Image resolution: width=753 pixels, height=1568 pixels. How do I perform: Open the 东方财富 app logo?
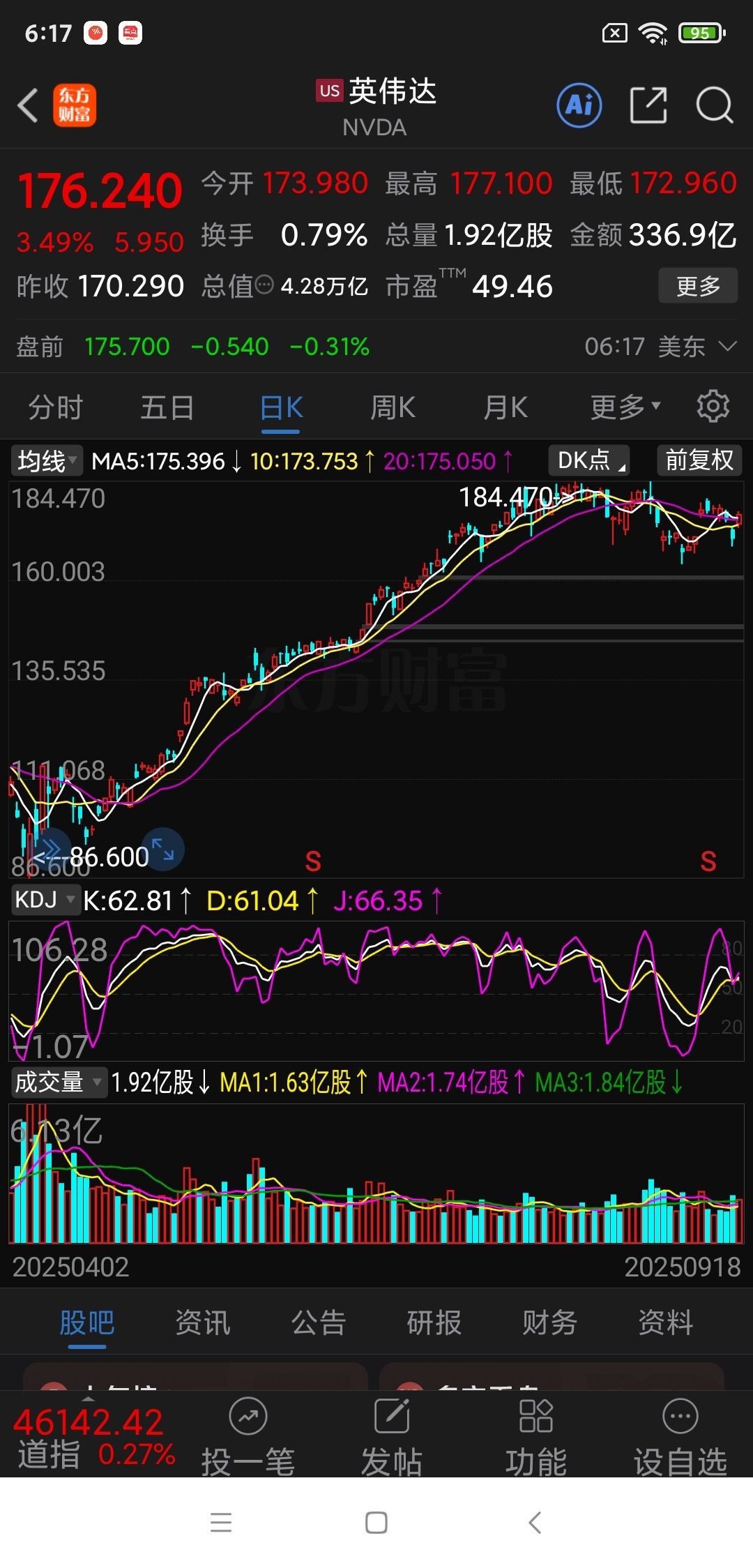(75, 106)
